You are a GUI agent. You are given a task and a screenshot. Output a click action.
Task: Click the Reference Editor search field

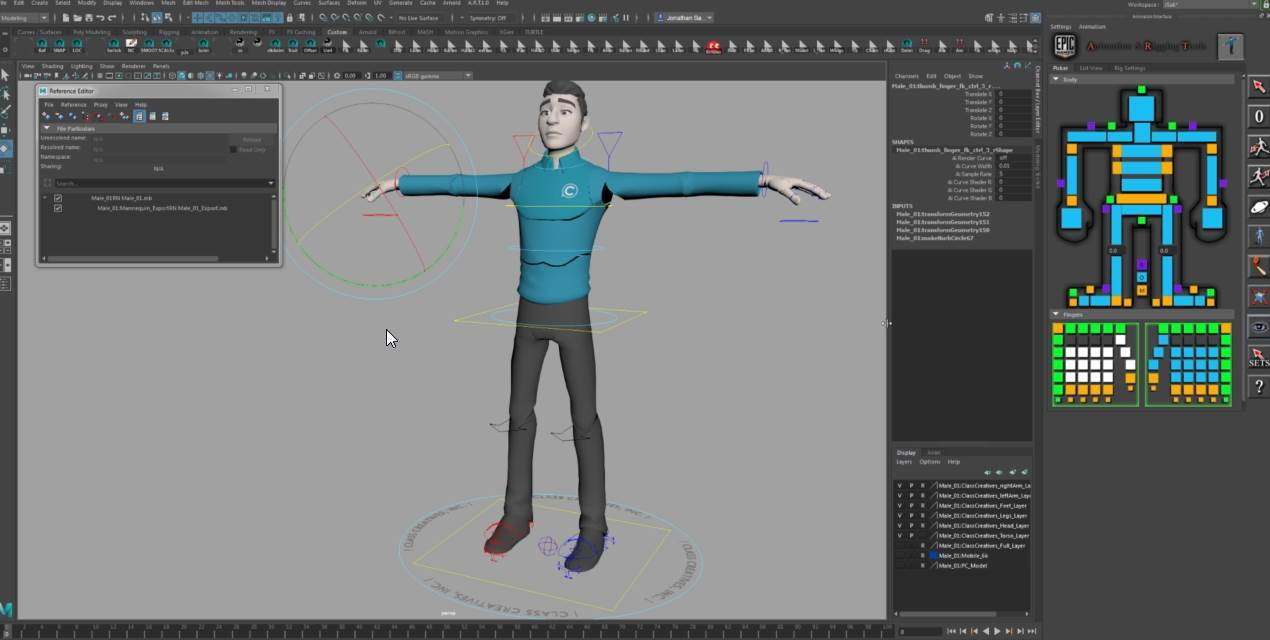tap(160, 183)
